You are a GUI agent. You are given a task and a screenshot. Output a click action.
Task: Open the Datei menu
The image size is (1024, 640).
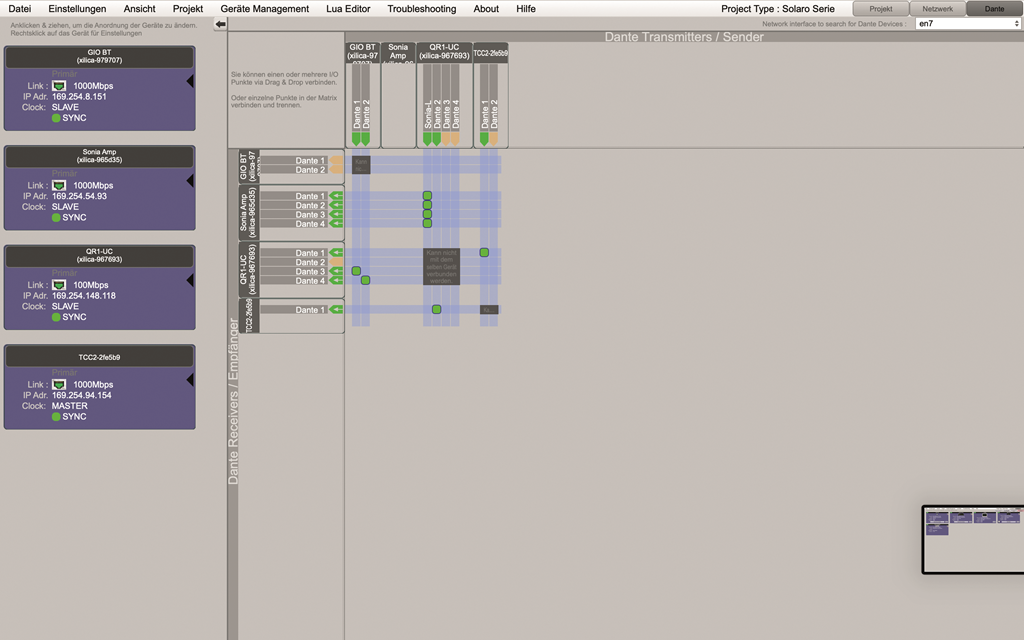point(20,8)
